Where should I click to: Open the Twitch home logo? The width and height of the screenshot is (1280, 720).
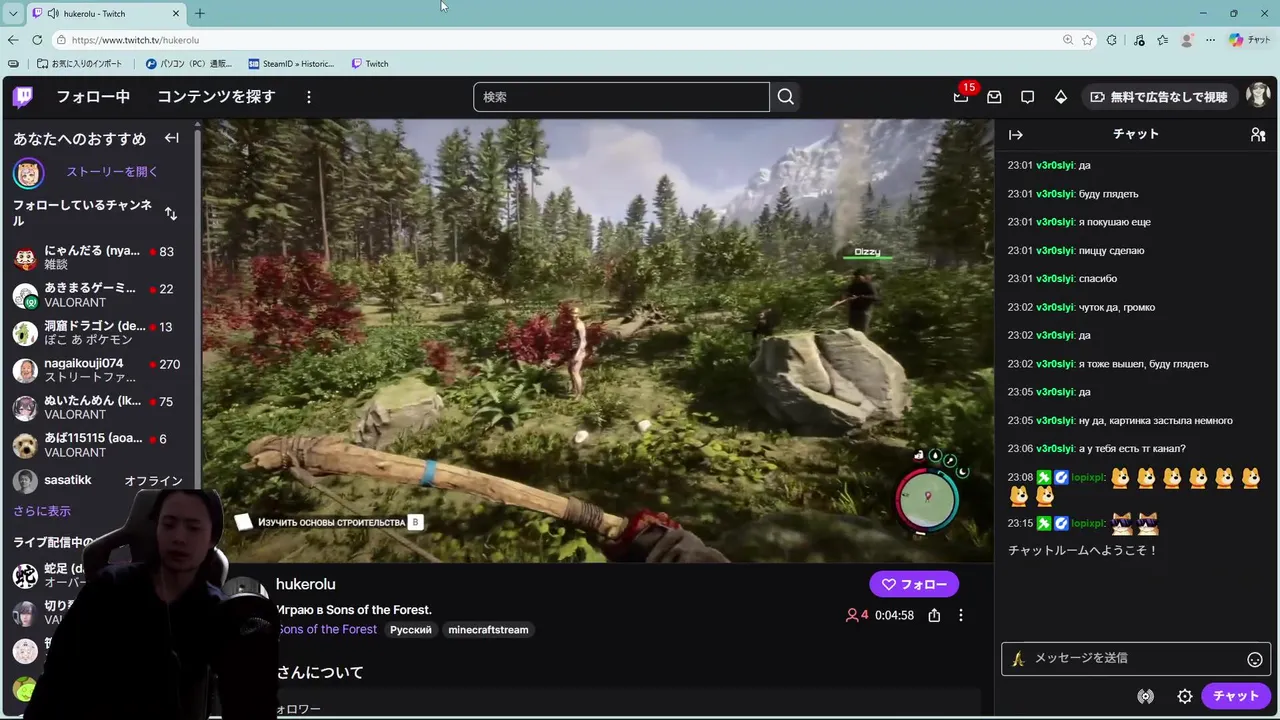[22, 97]
